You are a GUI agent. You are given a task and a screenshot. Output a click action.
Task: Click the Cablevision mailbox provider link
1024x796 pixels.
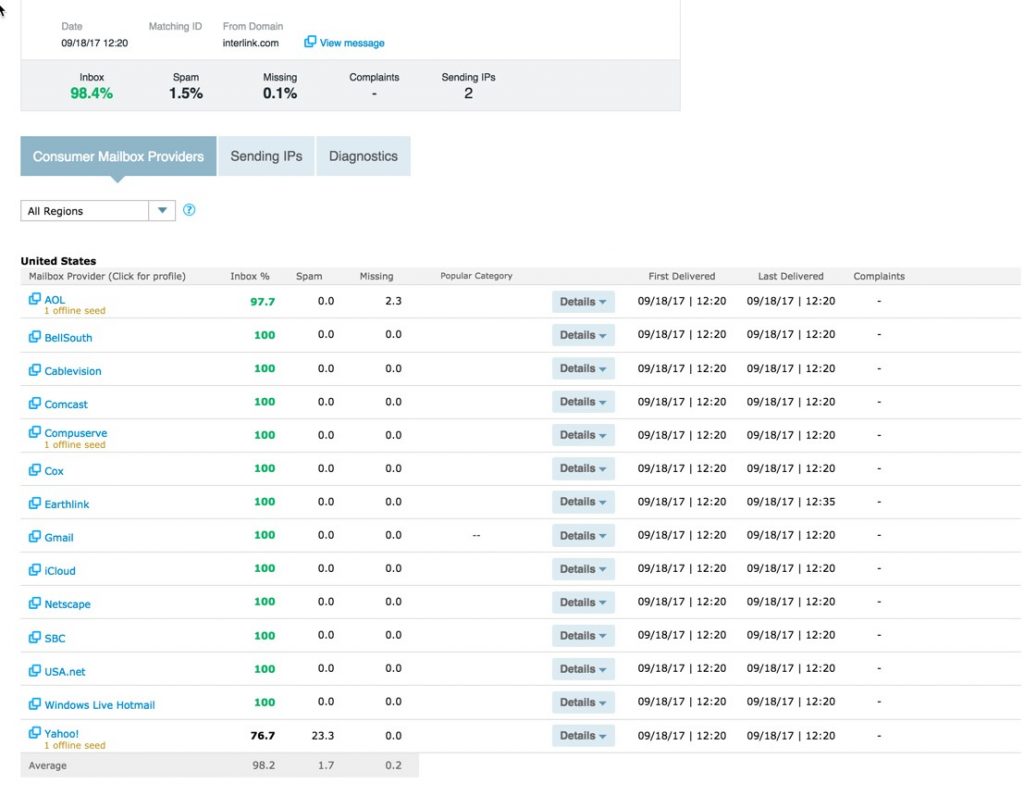tap(72, 371)
